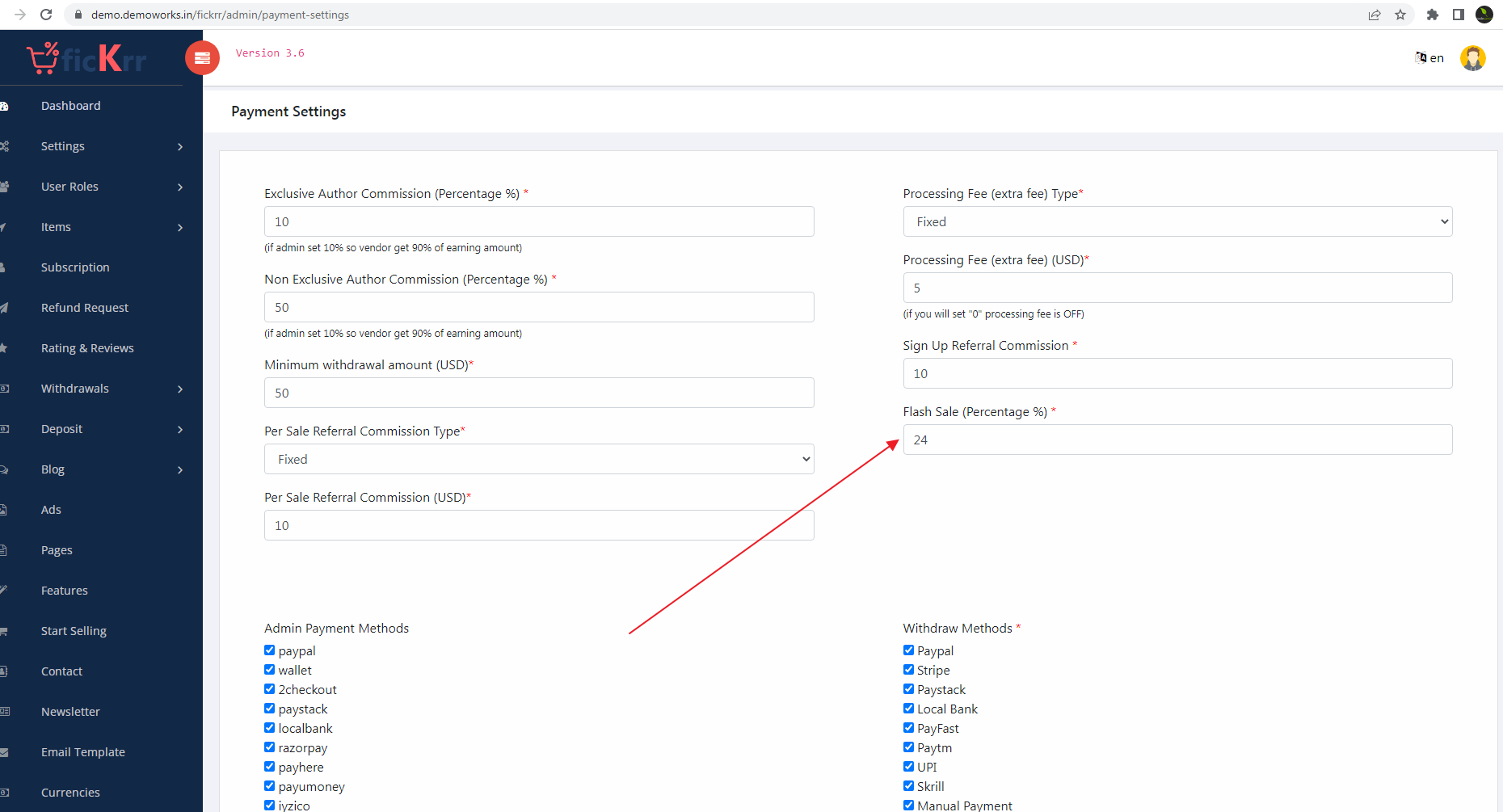Uncheck the paypal admin payment method
The image size is (1503, 812).
click(x=270, y=650)
